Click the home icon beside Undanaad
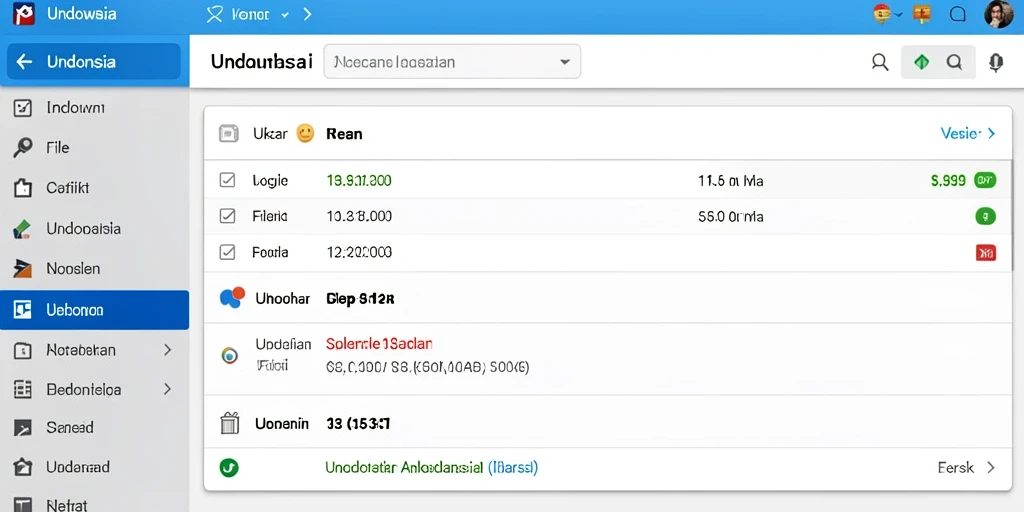1024x512 pixels. pos(22,467)
